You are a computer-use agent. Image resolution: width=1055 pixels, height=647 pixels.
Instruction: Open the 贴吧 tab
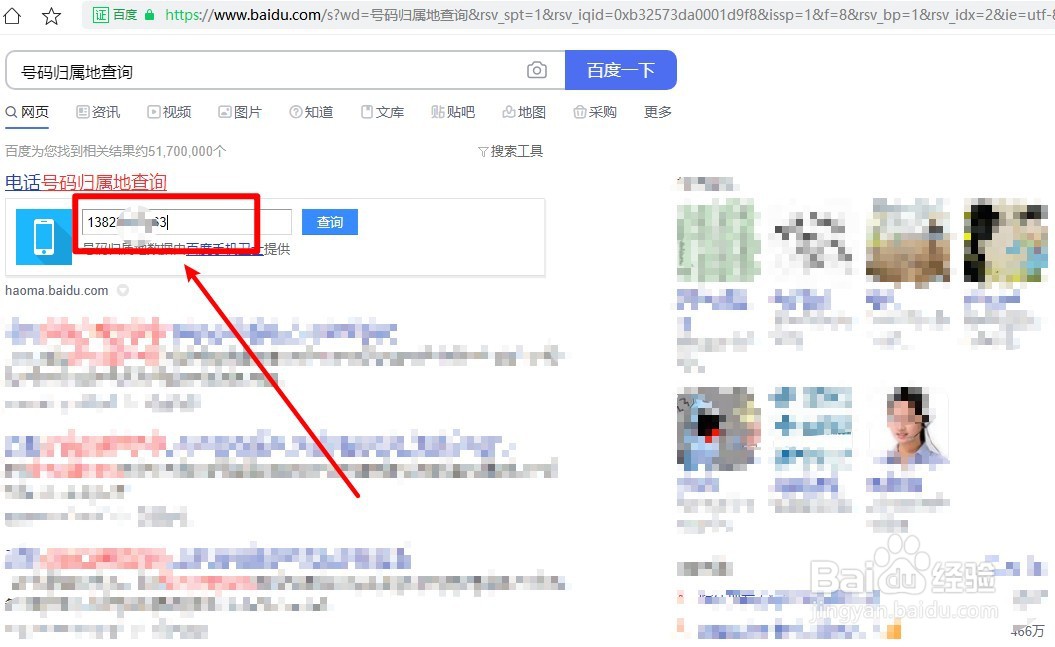453,112
